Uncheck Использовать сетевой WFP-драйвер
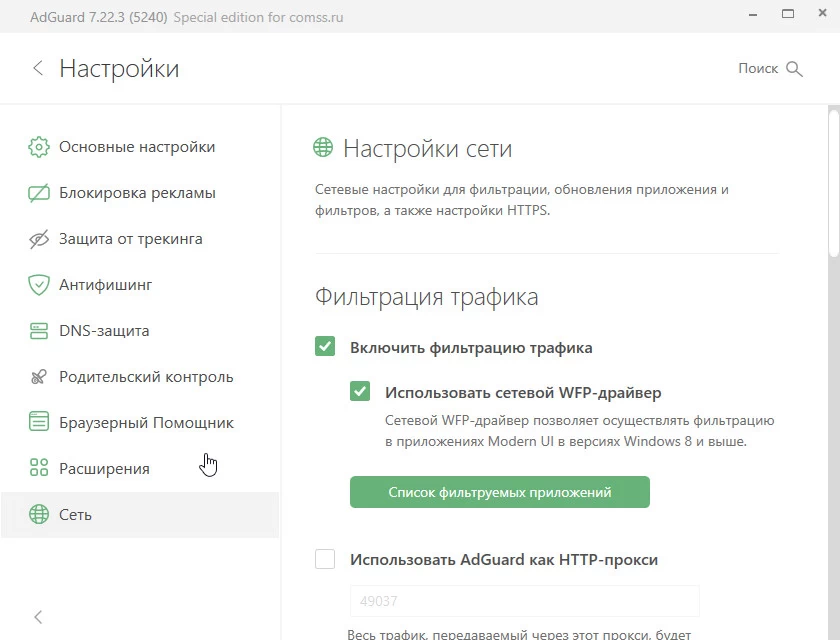Viewport: 840px width, 640px height. [360, 392]
